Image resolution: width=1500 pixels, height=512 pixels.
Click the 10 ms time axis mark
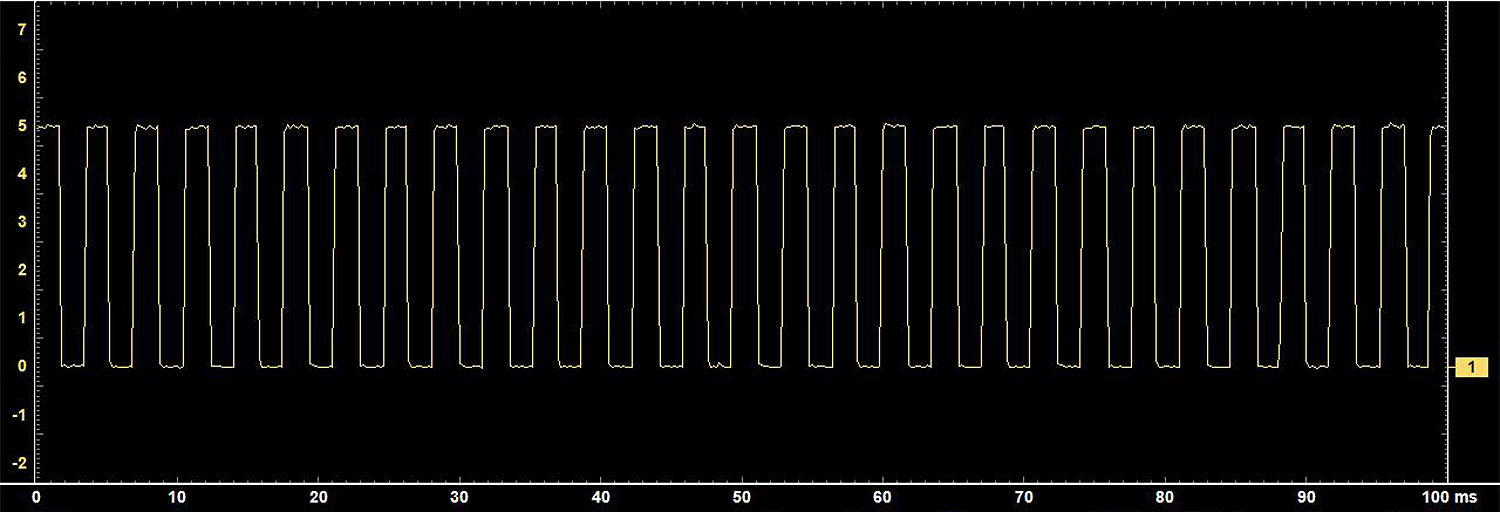[177, 497]
